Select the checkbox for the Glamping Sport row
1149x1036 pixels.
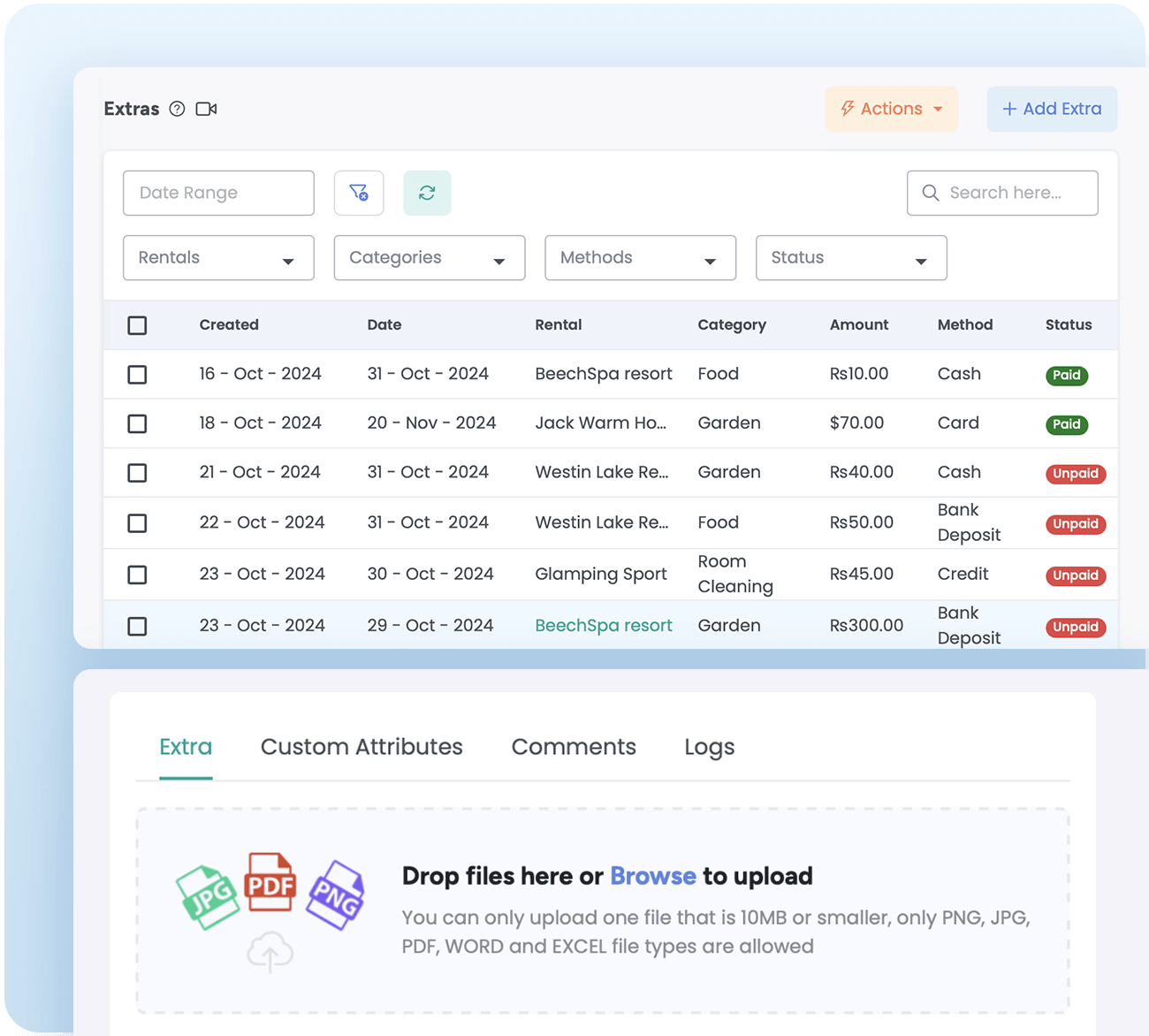[x=137, y=575]
